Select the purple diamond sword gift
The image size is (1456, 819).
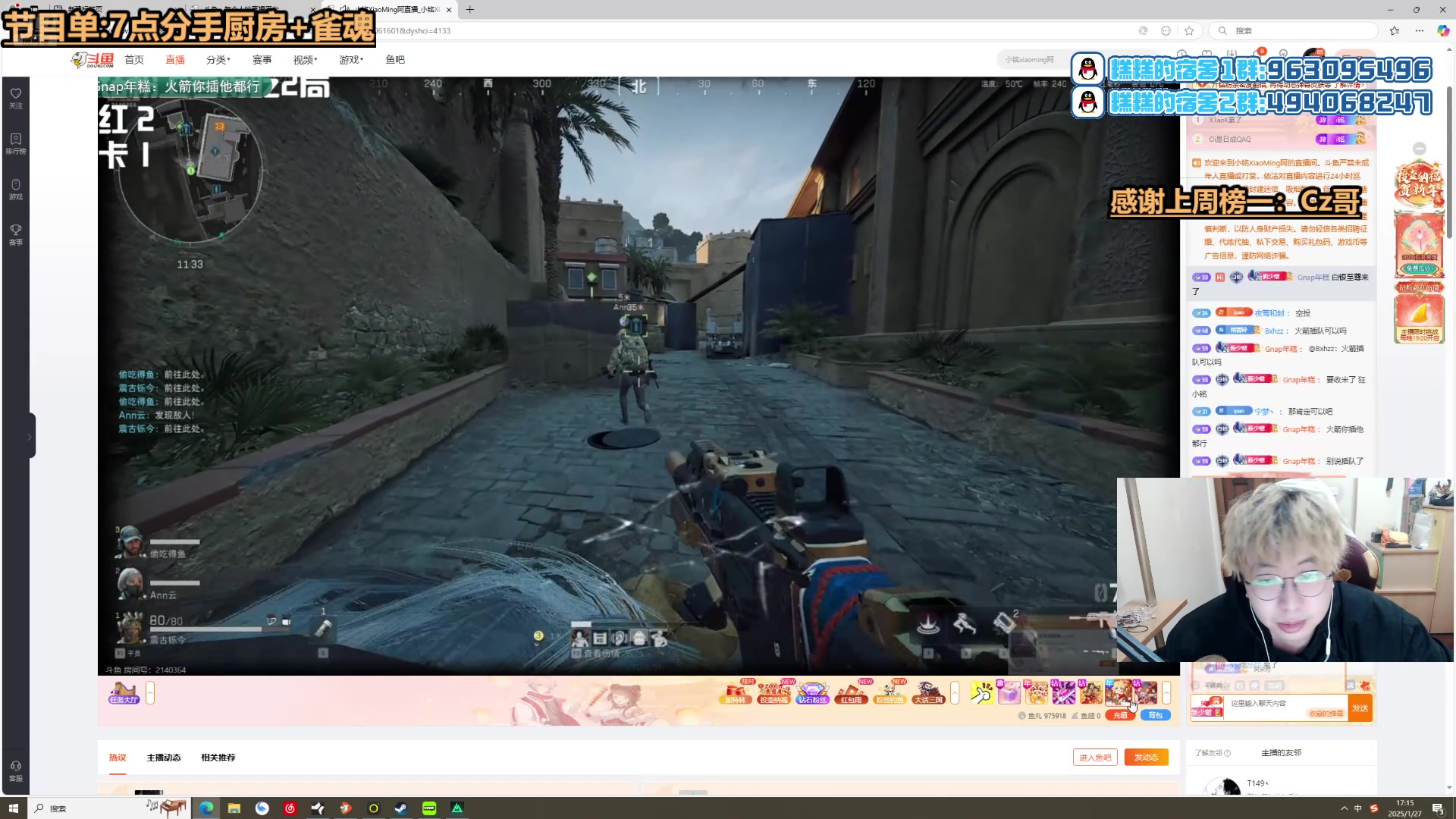1064,692
